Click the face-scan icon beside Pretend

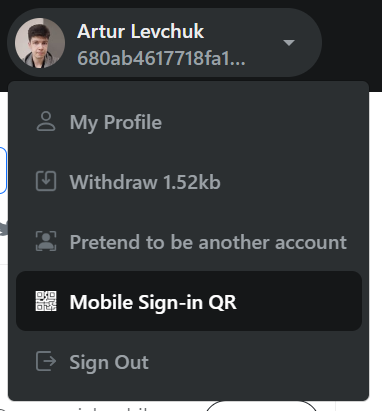(x=46, y=241)
